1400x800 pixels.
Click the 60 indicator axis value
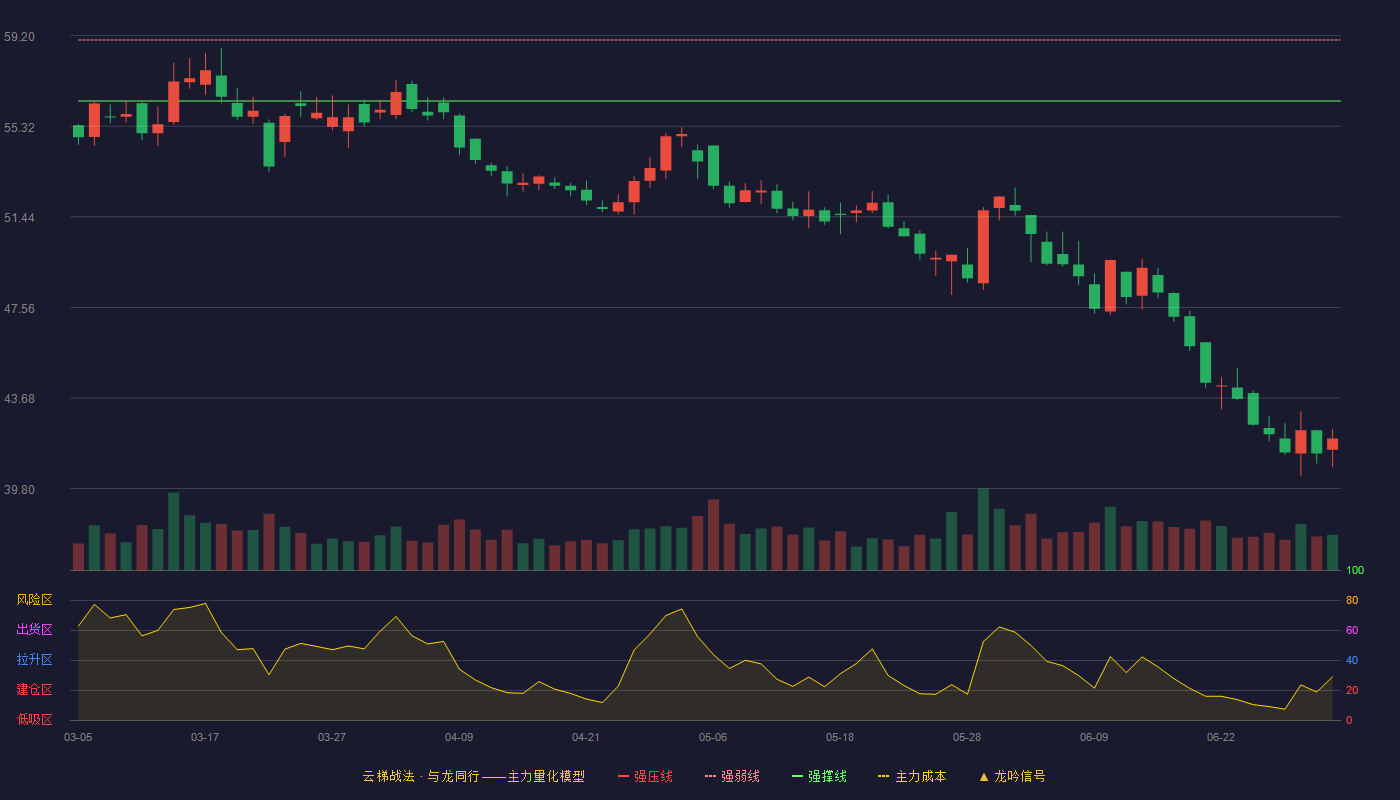[1352, 631]
